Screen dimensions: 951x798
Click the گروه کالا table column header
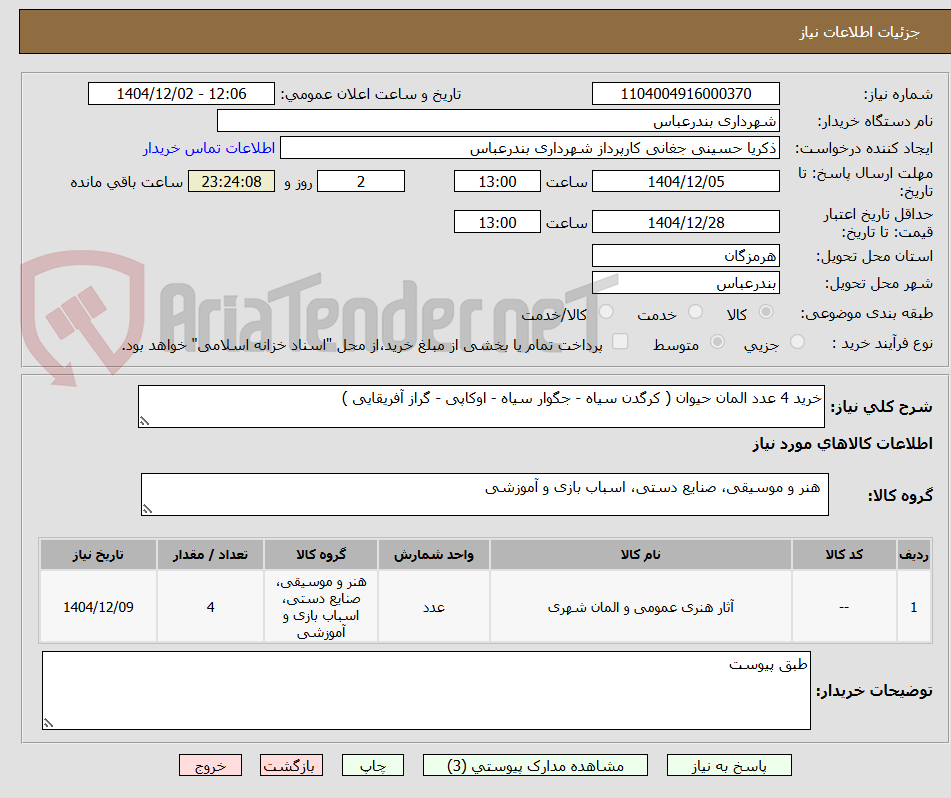321,554
